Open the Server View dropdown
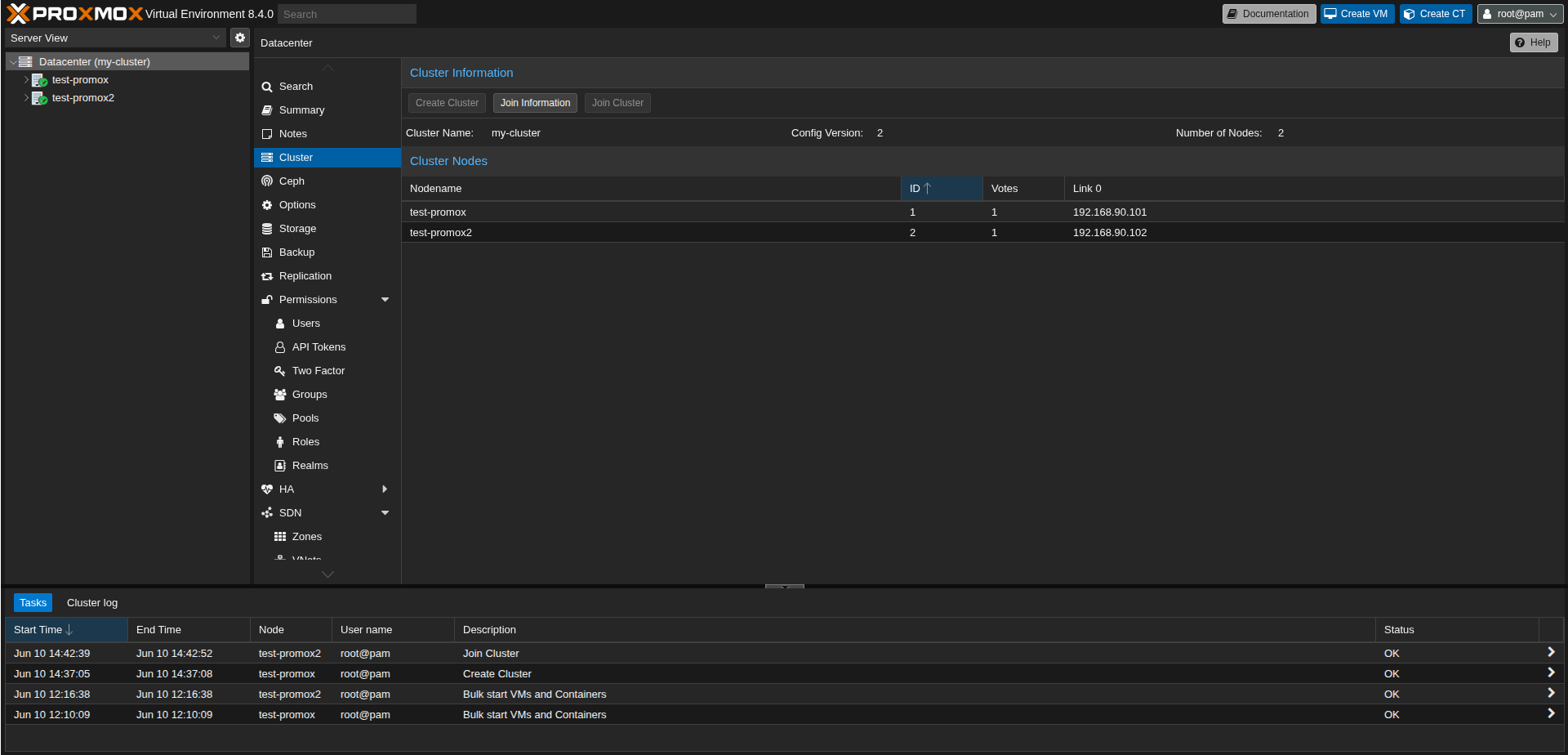Image resolution: width=1568 pixels, height=755 pixels. coord(114,38)
